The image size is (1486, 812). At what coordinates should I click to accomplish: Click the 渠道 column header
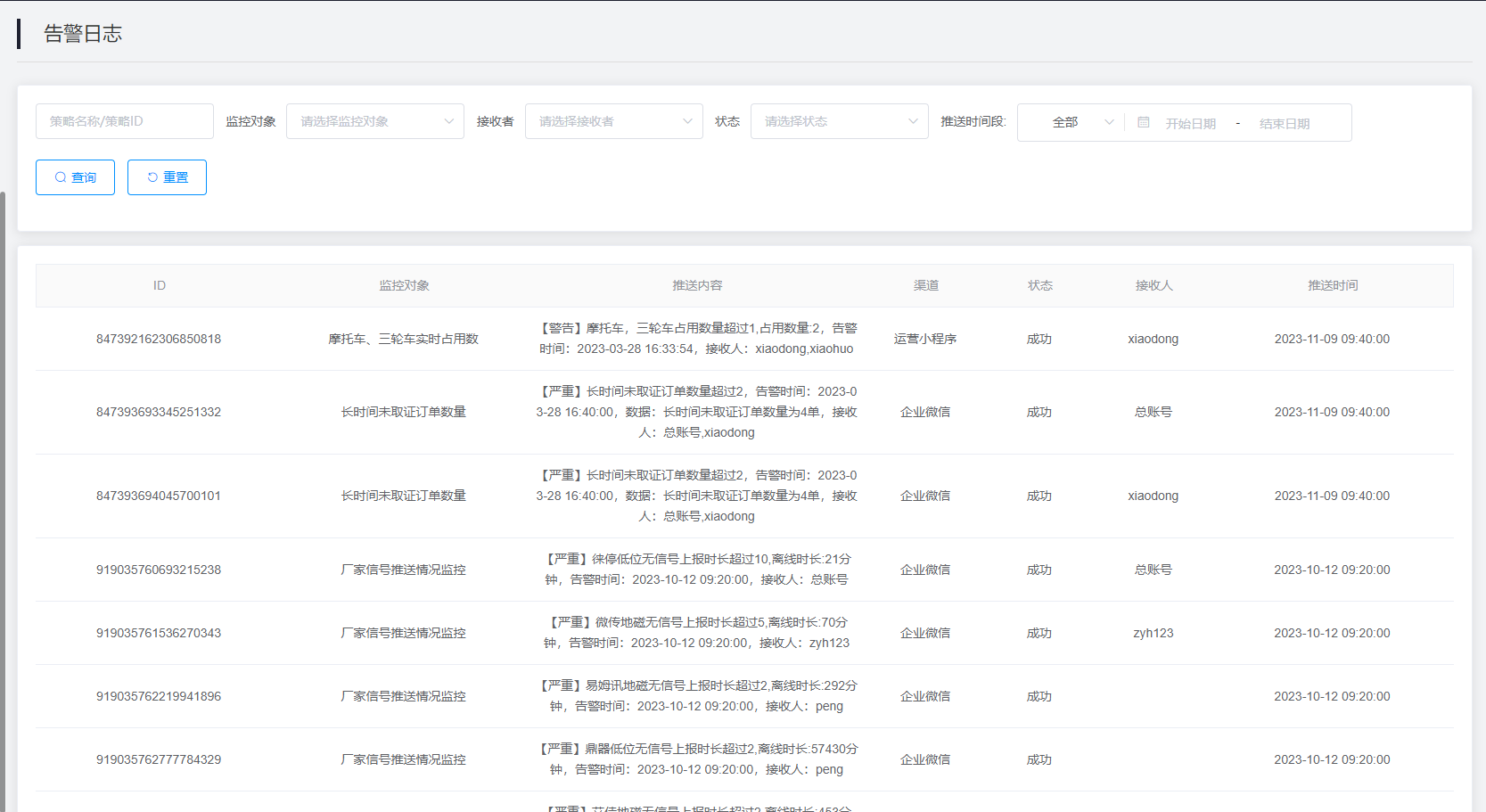click(x=925, y=285)
